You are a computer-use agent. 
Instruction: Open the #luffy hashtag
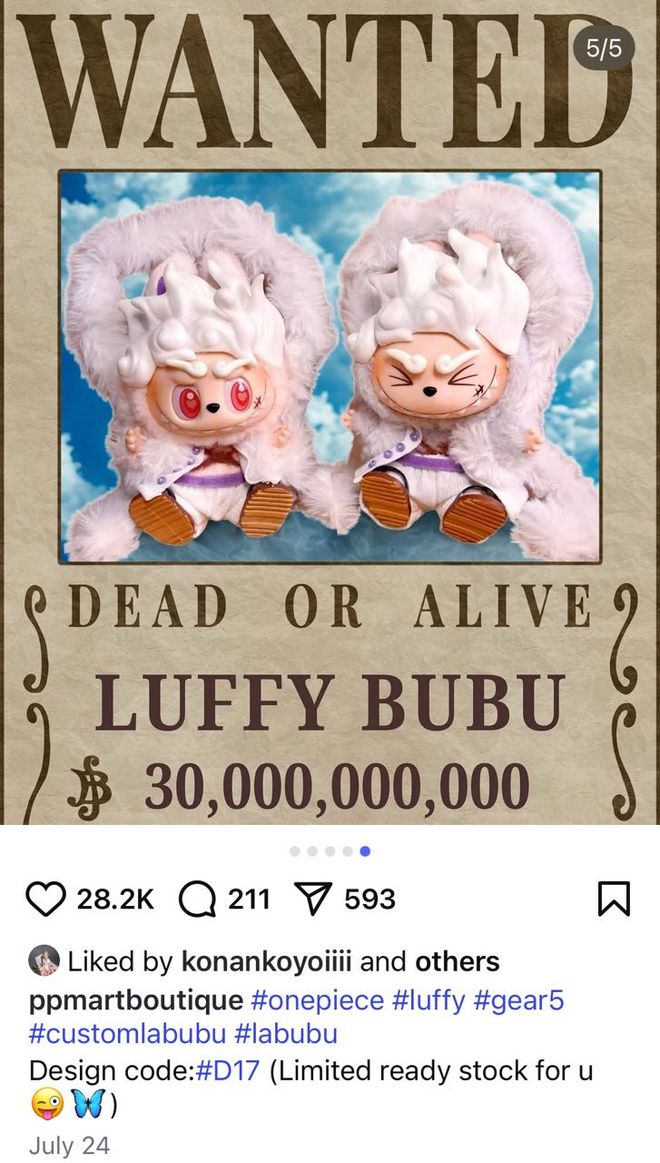click(x=428, y=1001)
